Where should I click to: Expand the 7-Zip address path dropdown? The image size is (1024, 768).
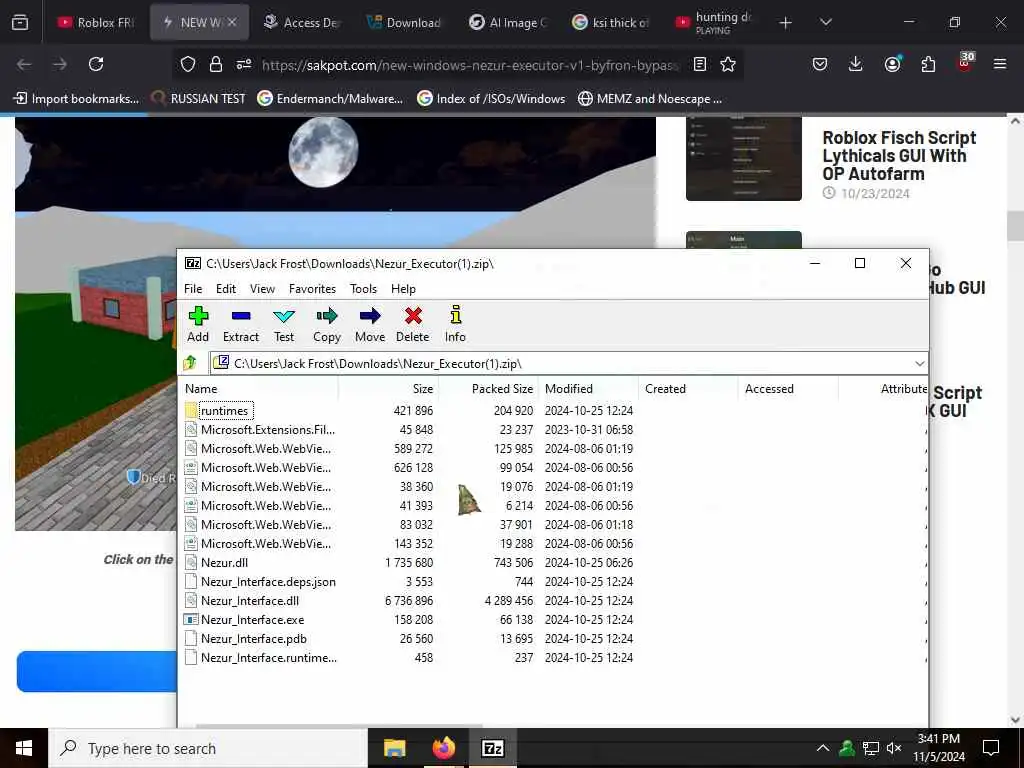point(920,364)
